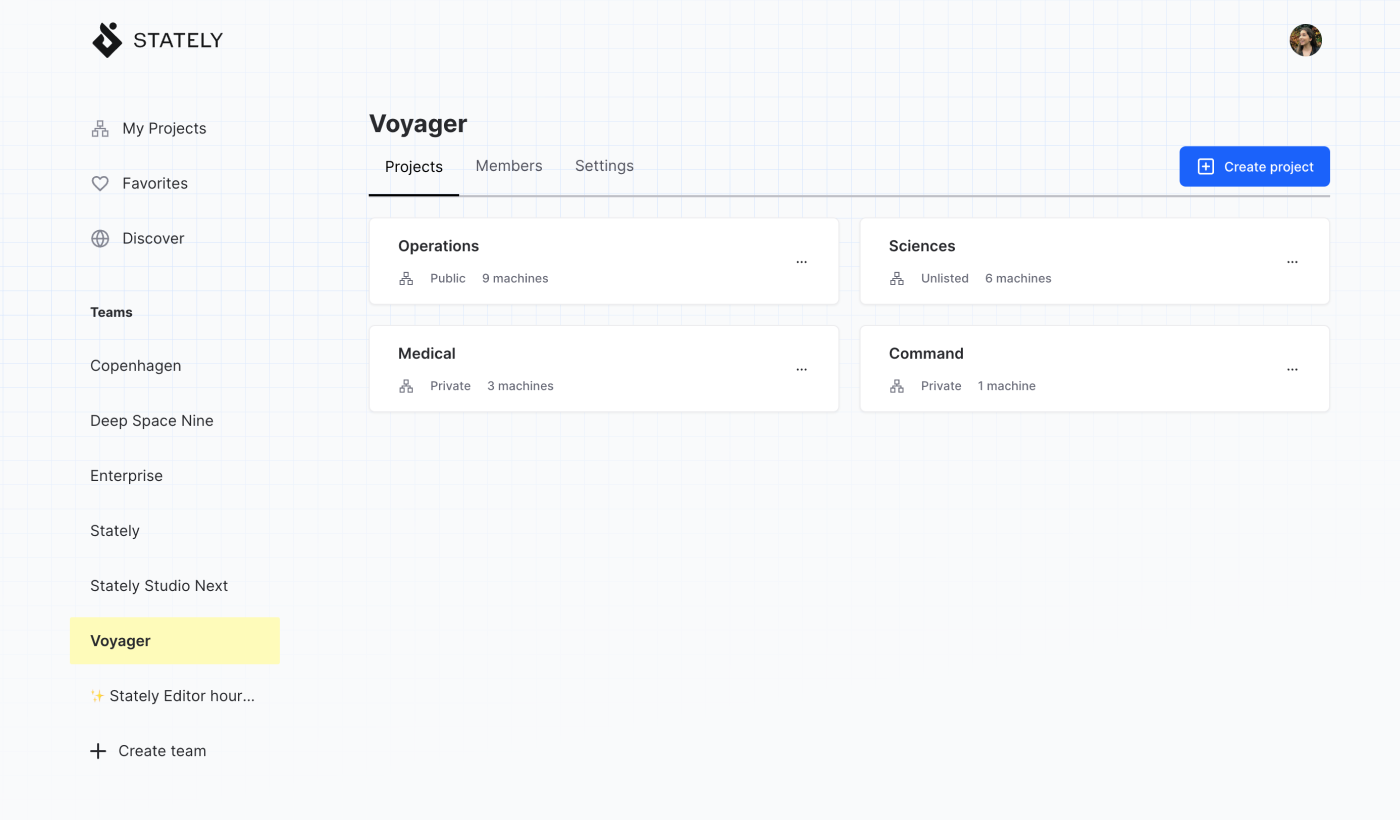
Task: Open the Command project more options
Action: [x=1292, y=369]
